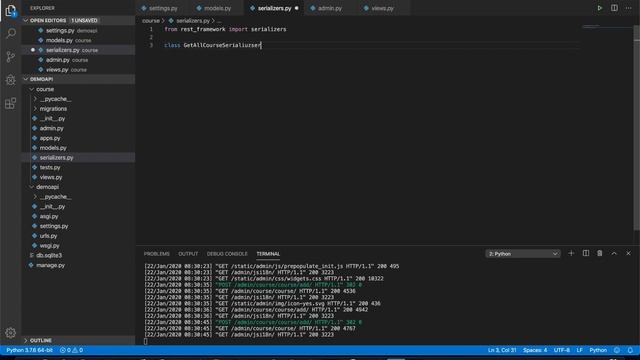Screen dimensions: 640x360
Task: Open the Manage gear icon in activity bar
Action: point(11,333)
